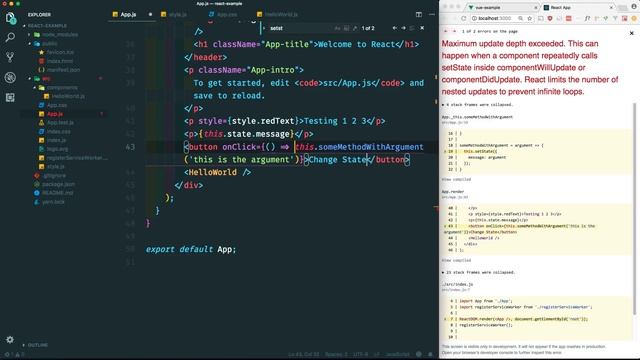Open the Manage gear menu

(10, 340)
